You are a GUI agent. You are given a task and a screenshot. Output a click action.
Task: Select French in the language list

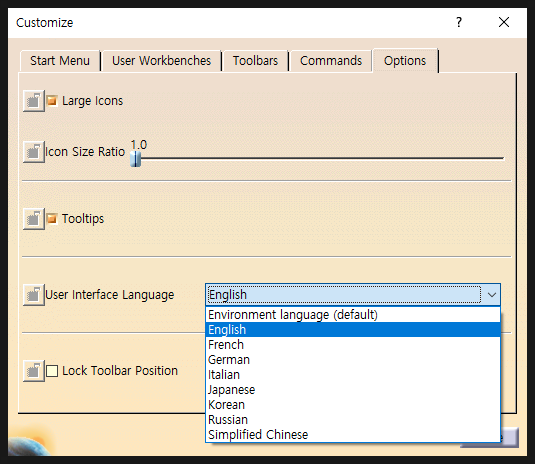click(353, 345)
